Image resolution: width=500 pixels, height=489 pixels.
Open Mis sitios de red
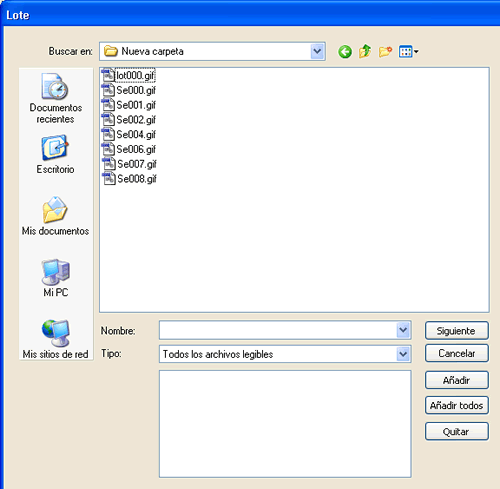pyautogui.click(x=55, y=339)
